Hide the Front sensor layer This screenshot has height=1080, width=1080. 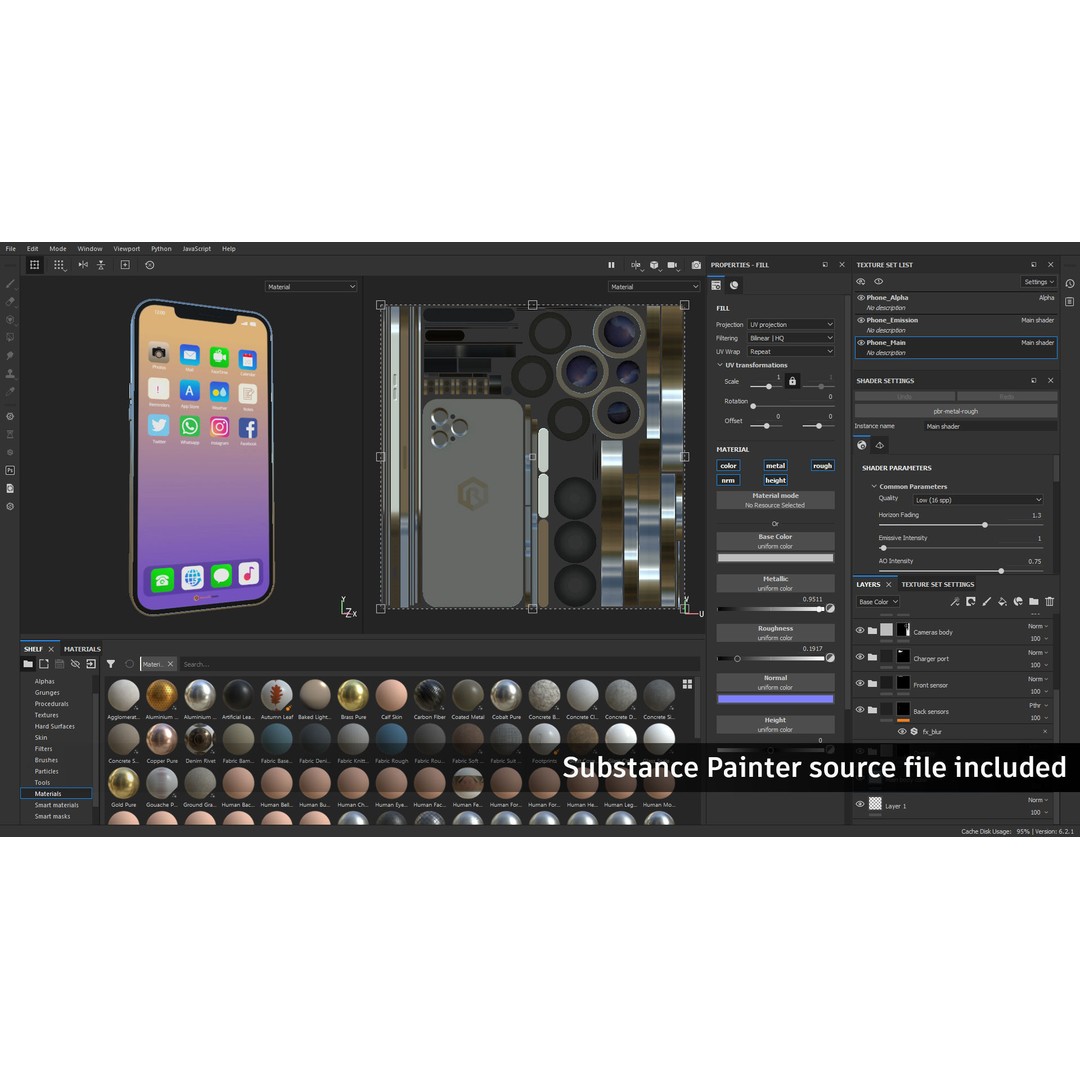coord(860,683)
